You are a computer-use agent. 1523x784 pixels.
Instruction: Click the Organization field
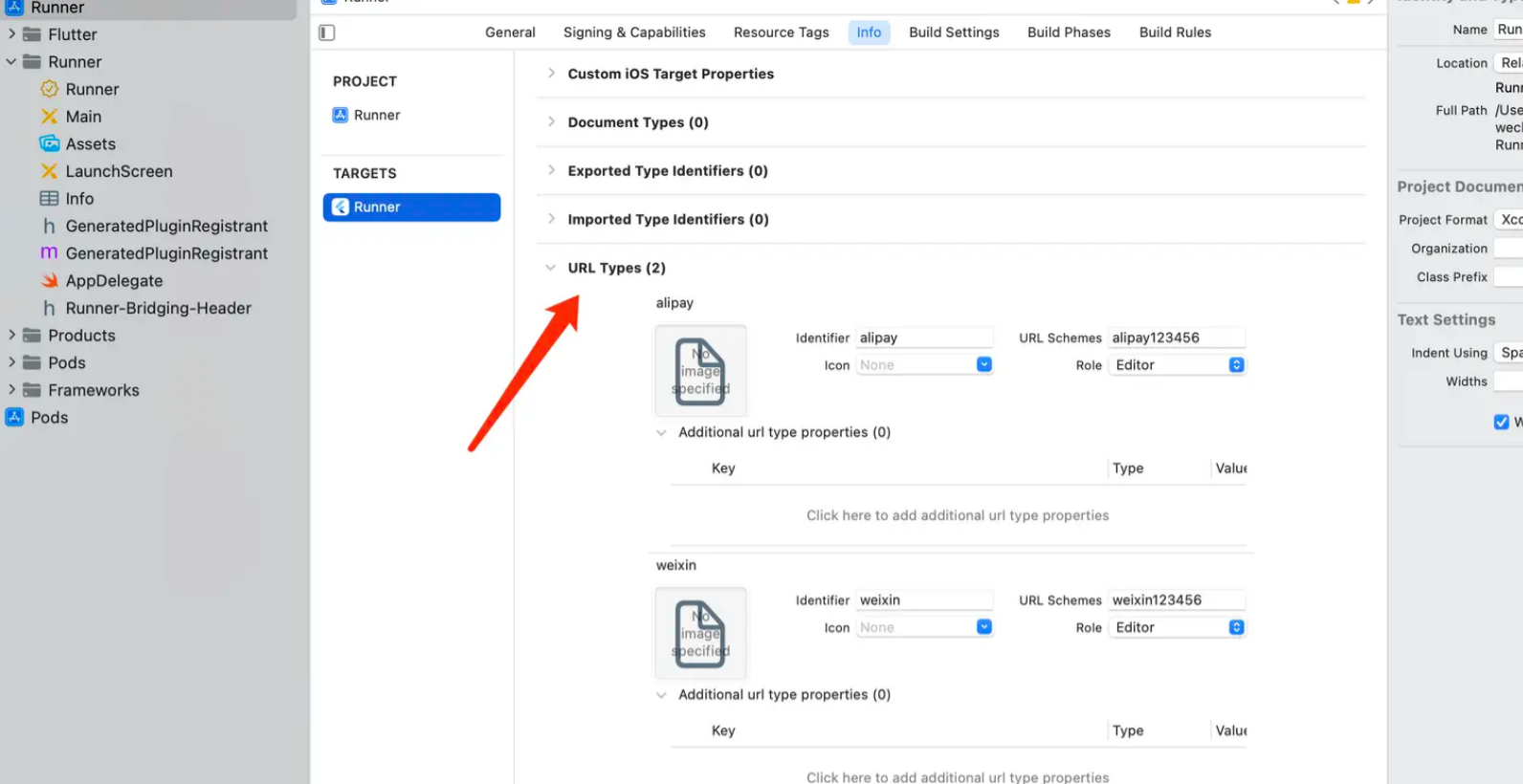click(x=1509, y=249)
